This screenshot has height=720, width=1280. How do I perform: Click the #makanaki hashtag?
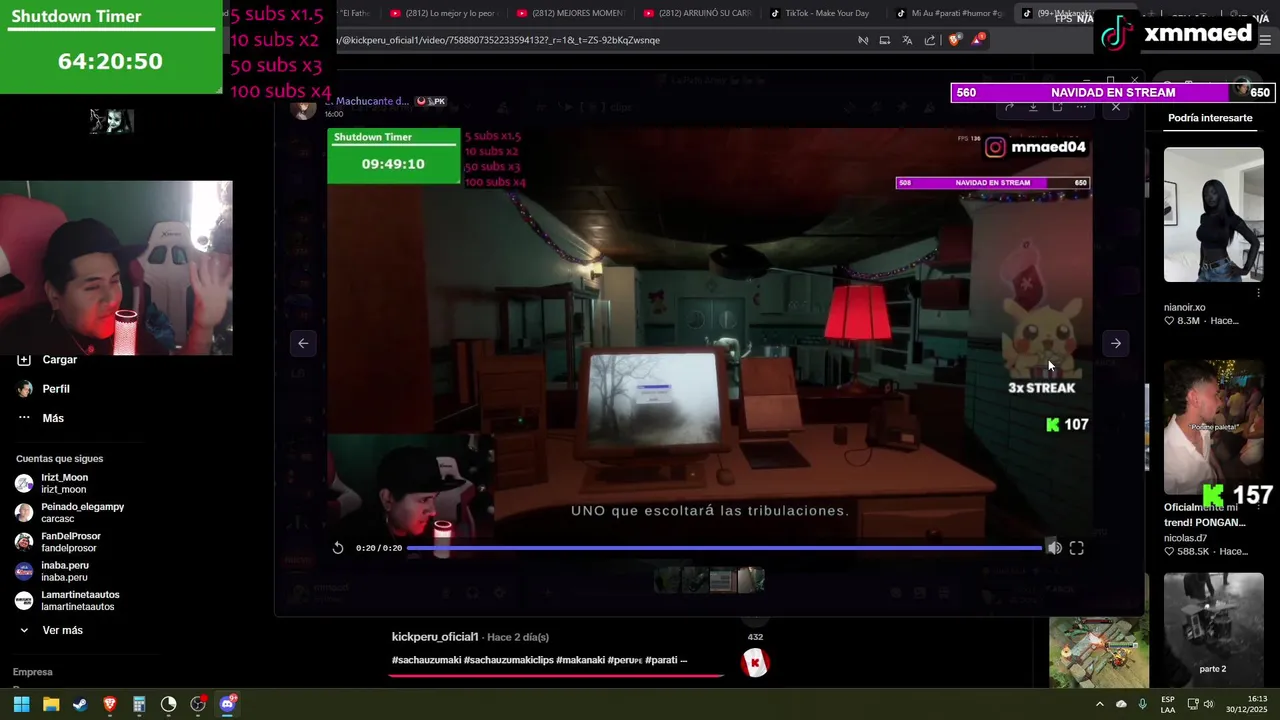[x=580, y=660]
